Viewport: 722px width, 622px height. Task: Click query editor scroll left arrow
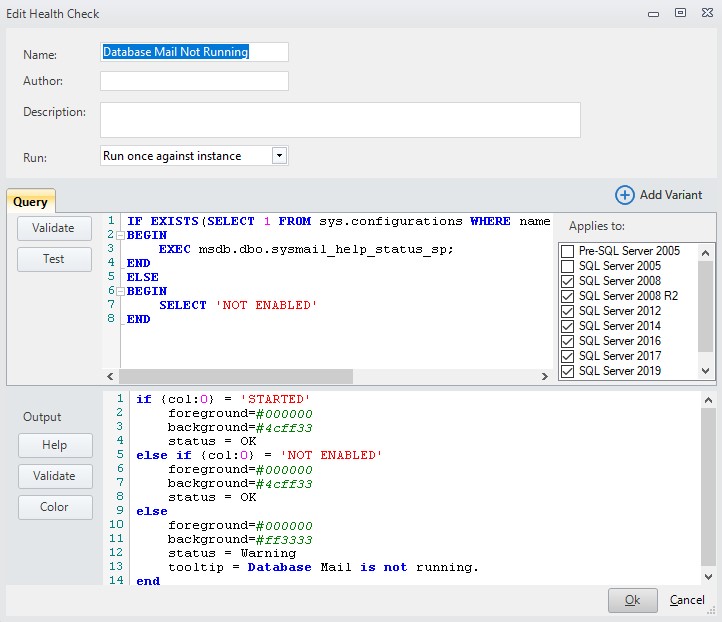(x=110, y=376)
